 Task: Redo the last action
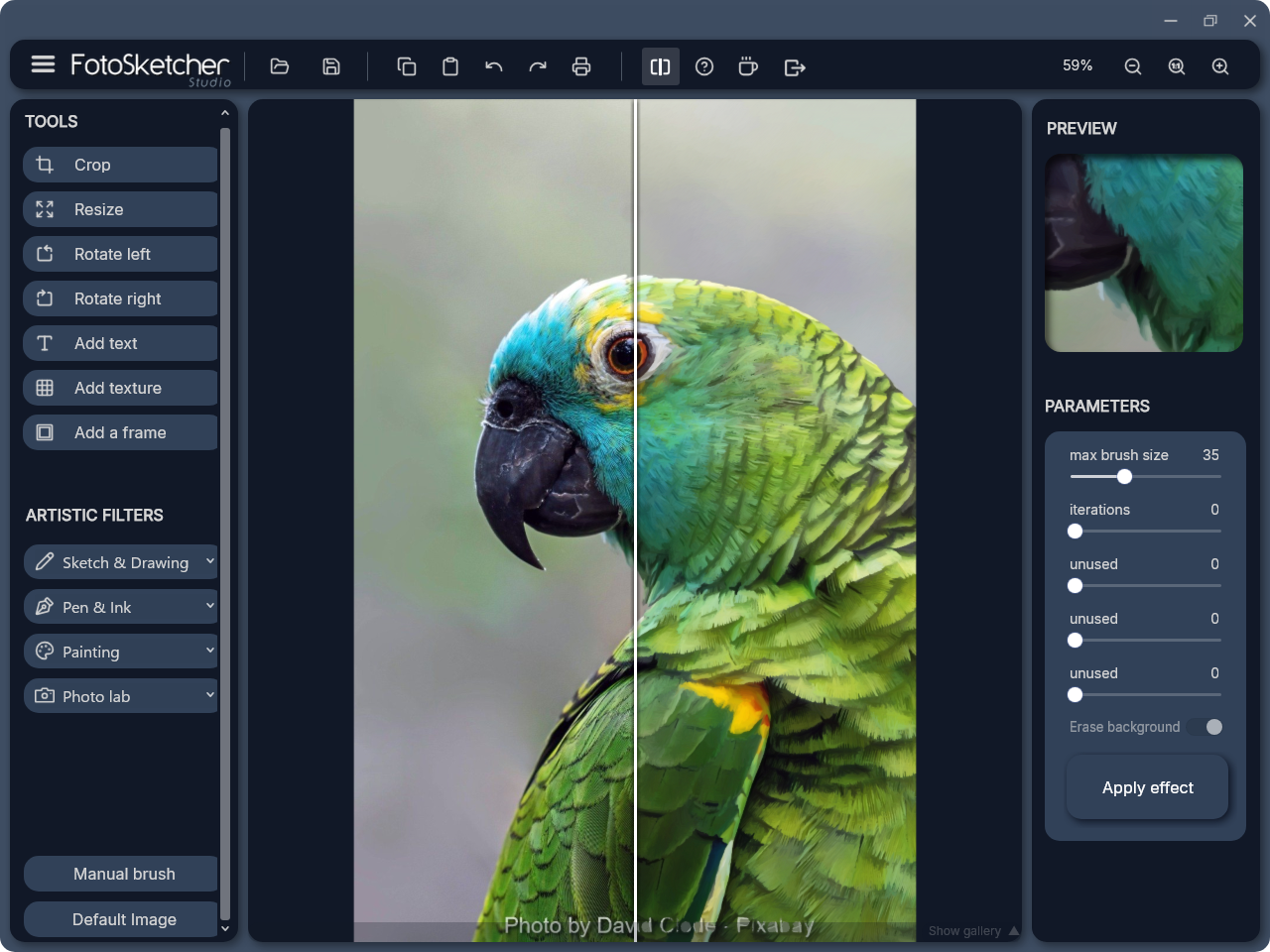click(538, 66)
